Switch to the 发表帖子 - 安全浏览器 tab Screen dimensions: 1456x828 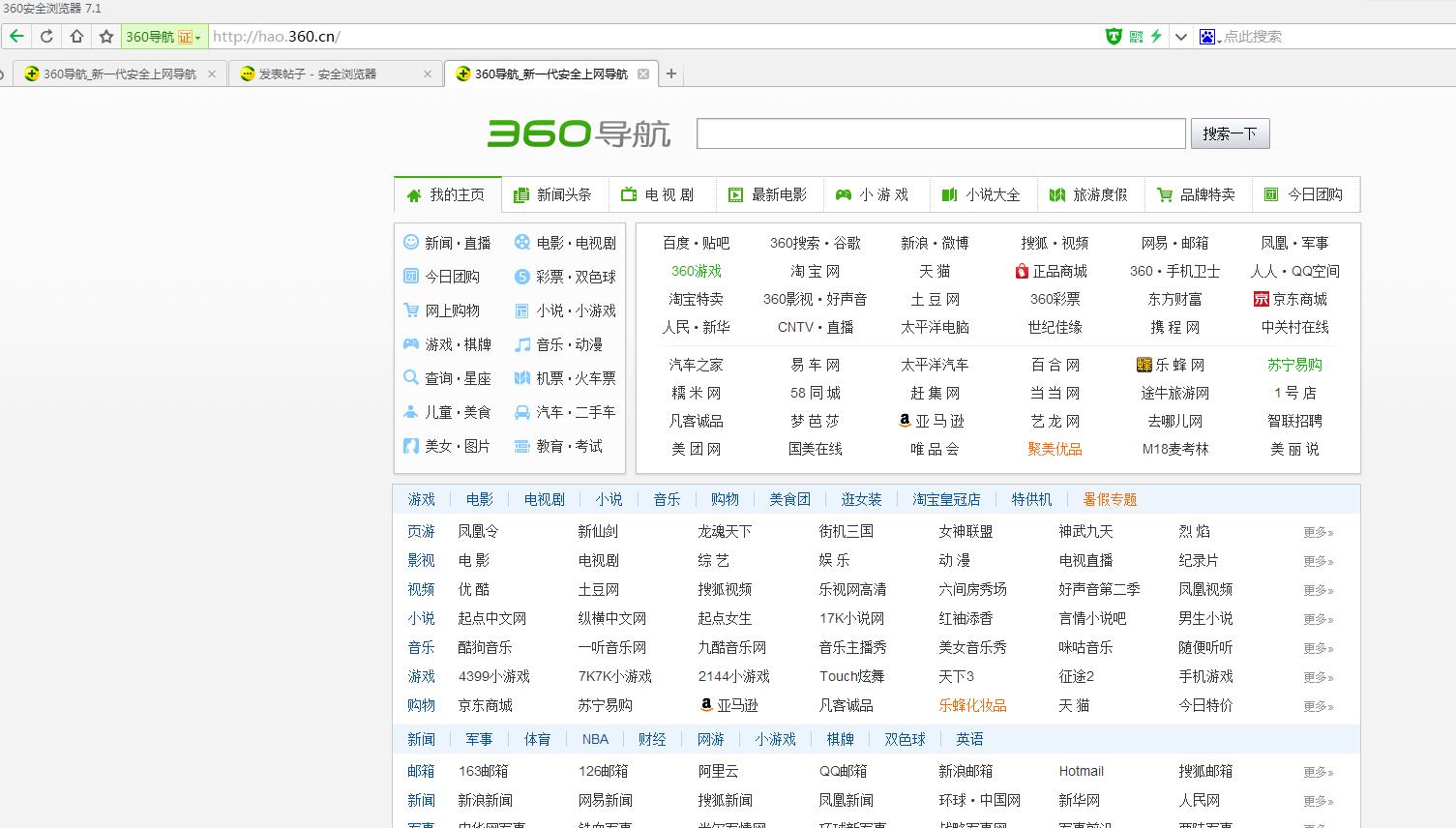(335, 74)
